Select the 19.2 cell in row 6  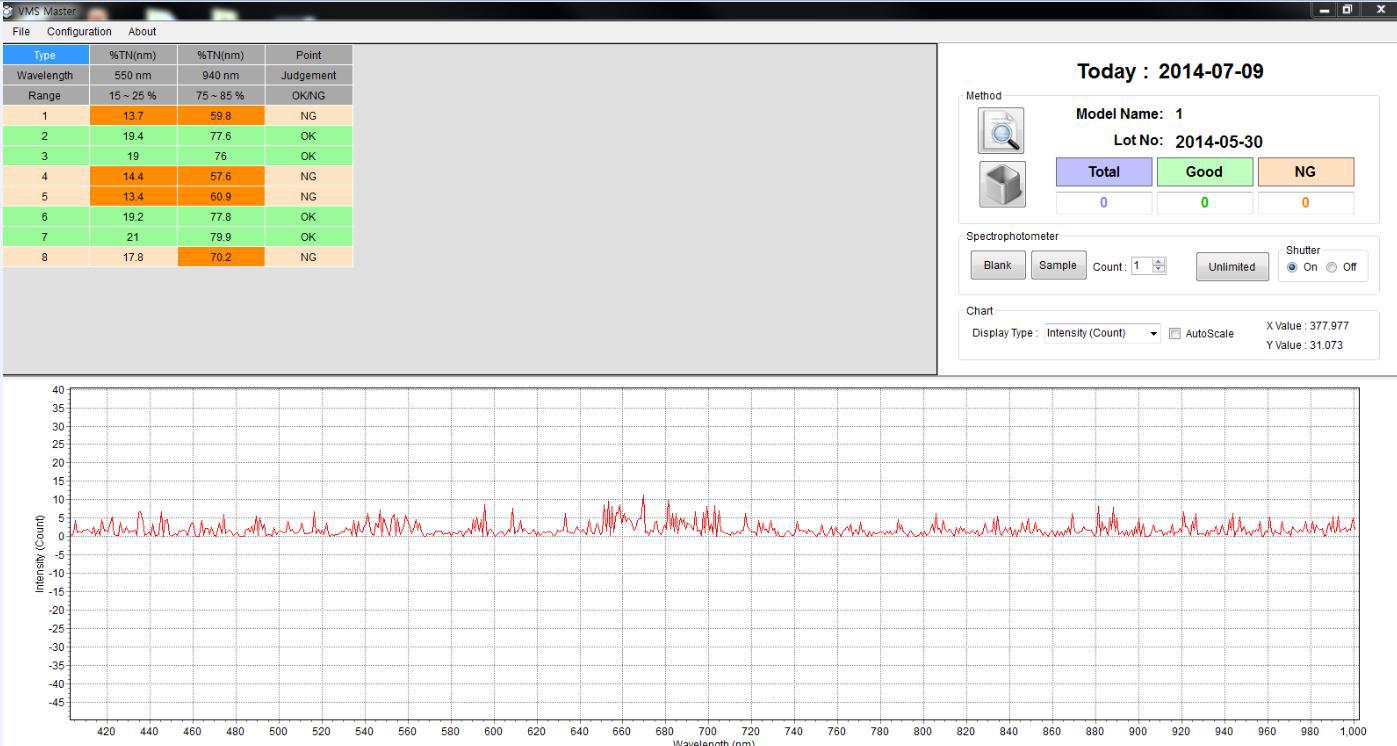[x=133, y=216]
